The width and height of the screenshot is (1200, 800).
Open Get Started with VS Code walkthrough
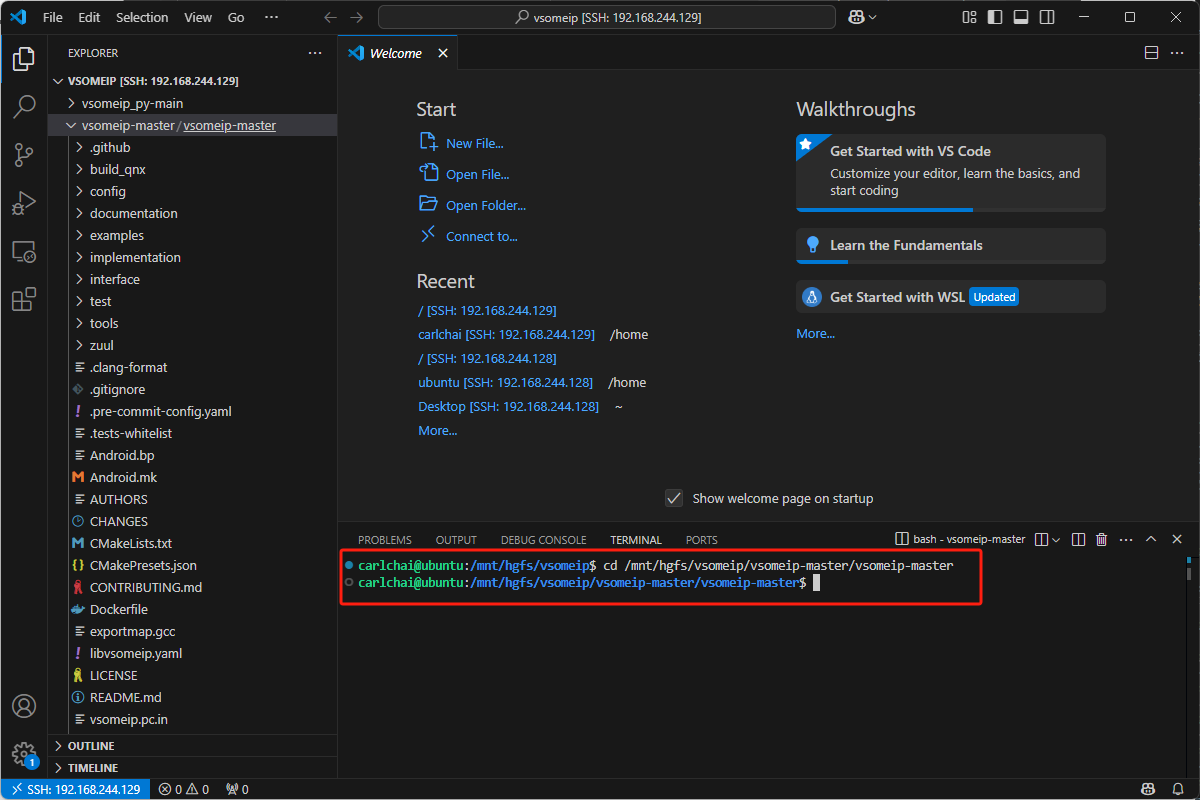click(x=951, y=172)
